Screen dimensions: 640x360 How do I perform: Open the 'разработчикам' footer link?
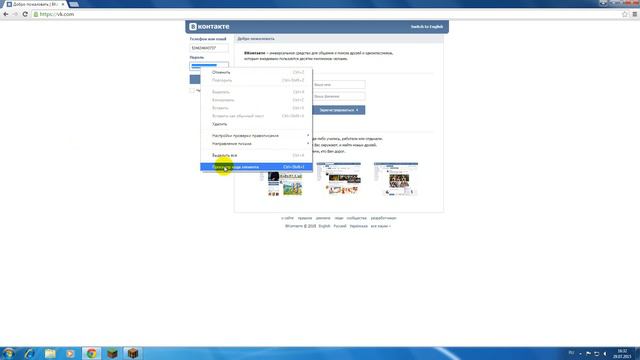(x=383, y=218)
